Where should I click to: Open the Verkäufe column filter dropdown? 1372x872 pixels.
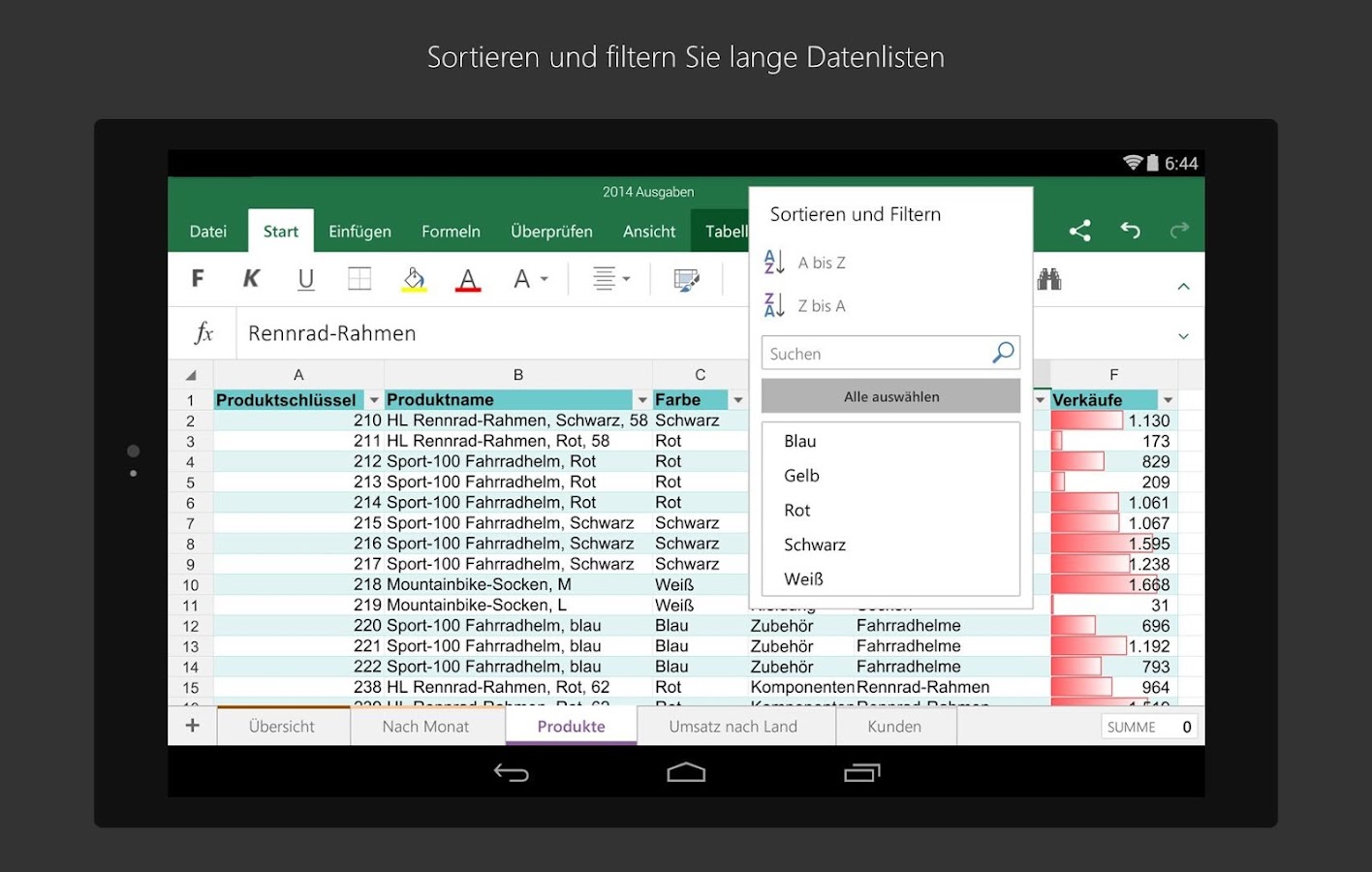[1168, 399]
